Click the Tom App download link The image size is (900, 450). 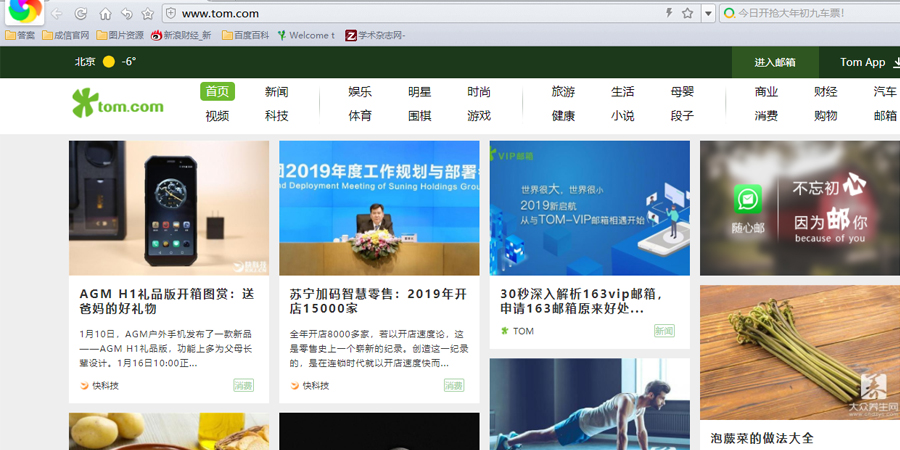pyautogui.click(x=870, y=63)
